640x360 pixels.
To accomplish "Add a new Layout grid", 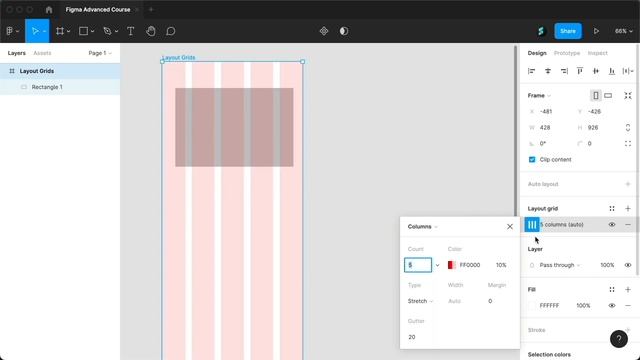I will [628, 209].
